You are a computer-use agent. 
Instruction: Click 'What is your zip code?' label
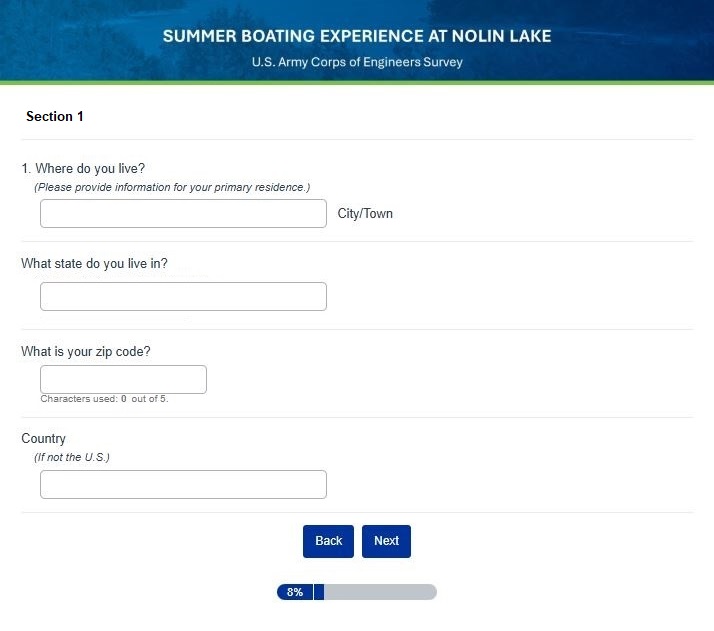coord(86,351)
